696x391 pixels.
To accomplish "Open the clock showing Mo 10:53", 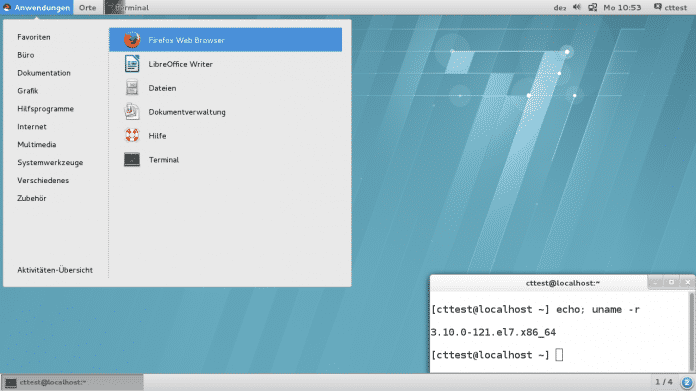I will pyautogui.click(x=622, y=8).
